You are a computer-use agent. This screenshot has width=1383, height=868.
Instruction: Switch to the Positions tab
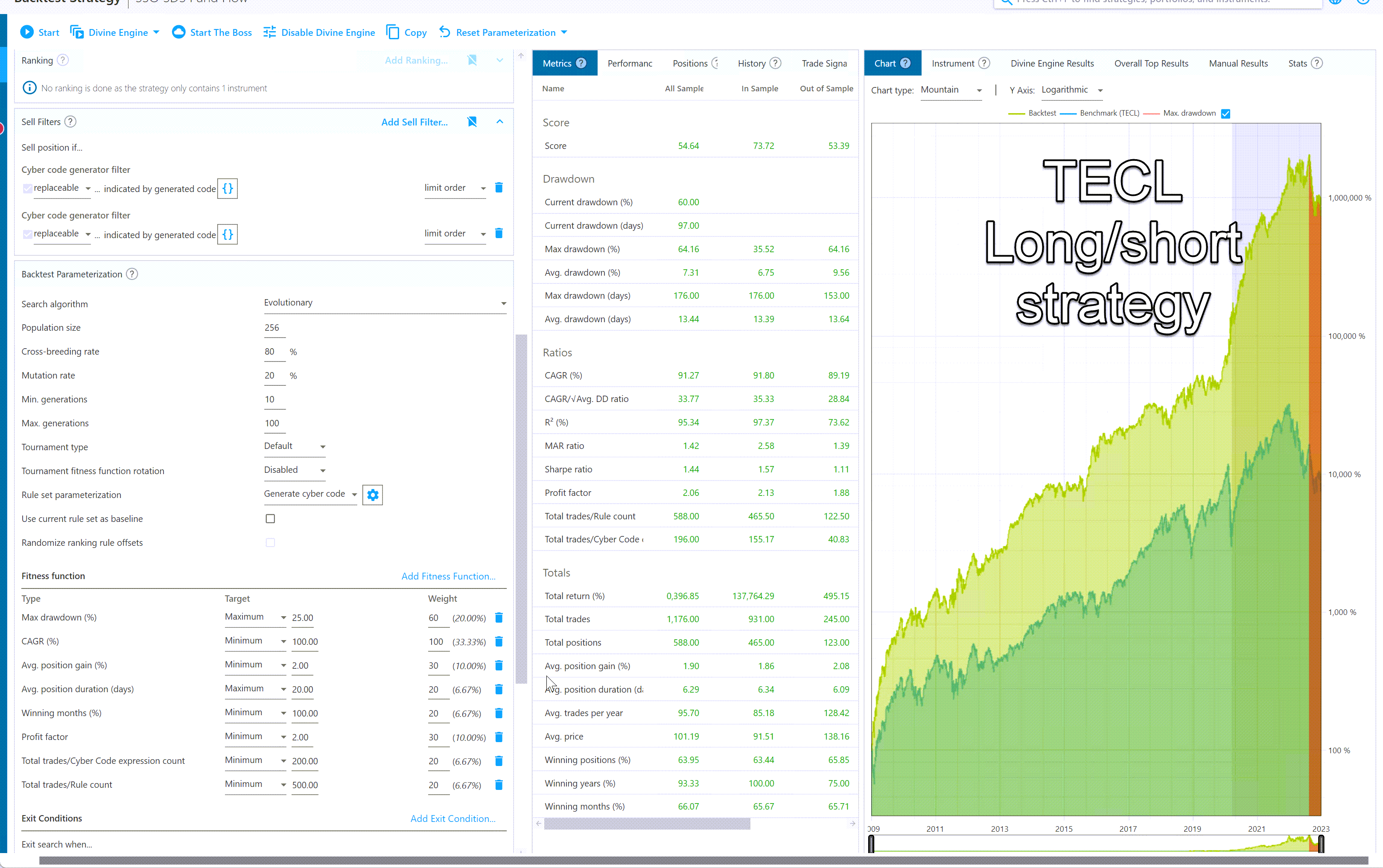(695, 63)
